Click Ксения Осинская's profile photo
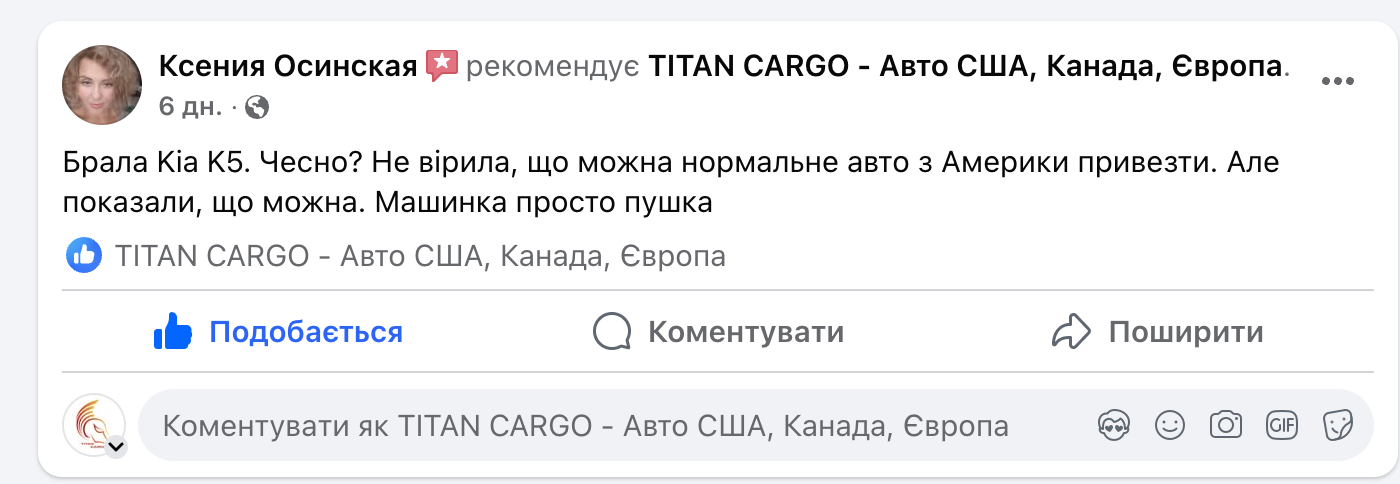 click(102, 84)
